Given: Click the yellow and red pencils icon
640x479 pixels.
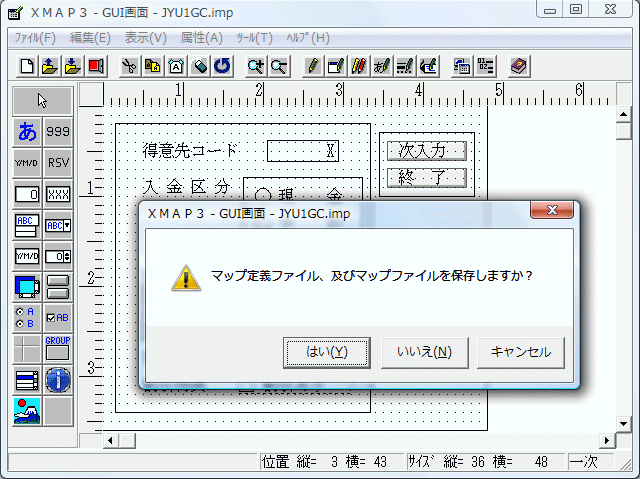Looking at the screenshot, I should pos(359,66).
